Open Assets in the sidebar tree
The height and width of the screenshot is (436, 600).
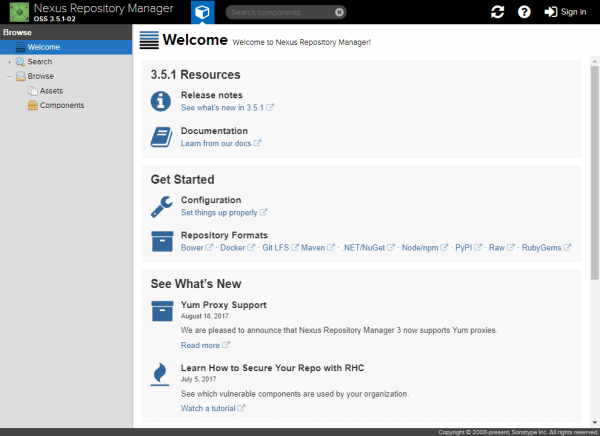(51, 91)
